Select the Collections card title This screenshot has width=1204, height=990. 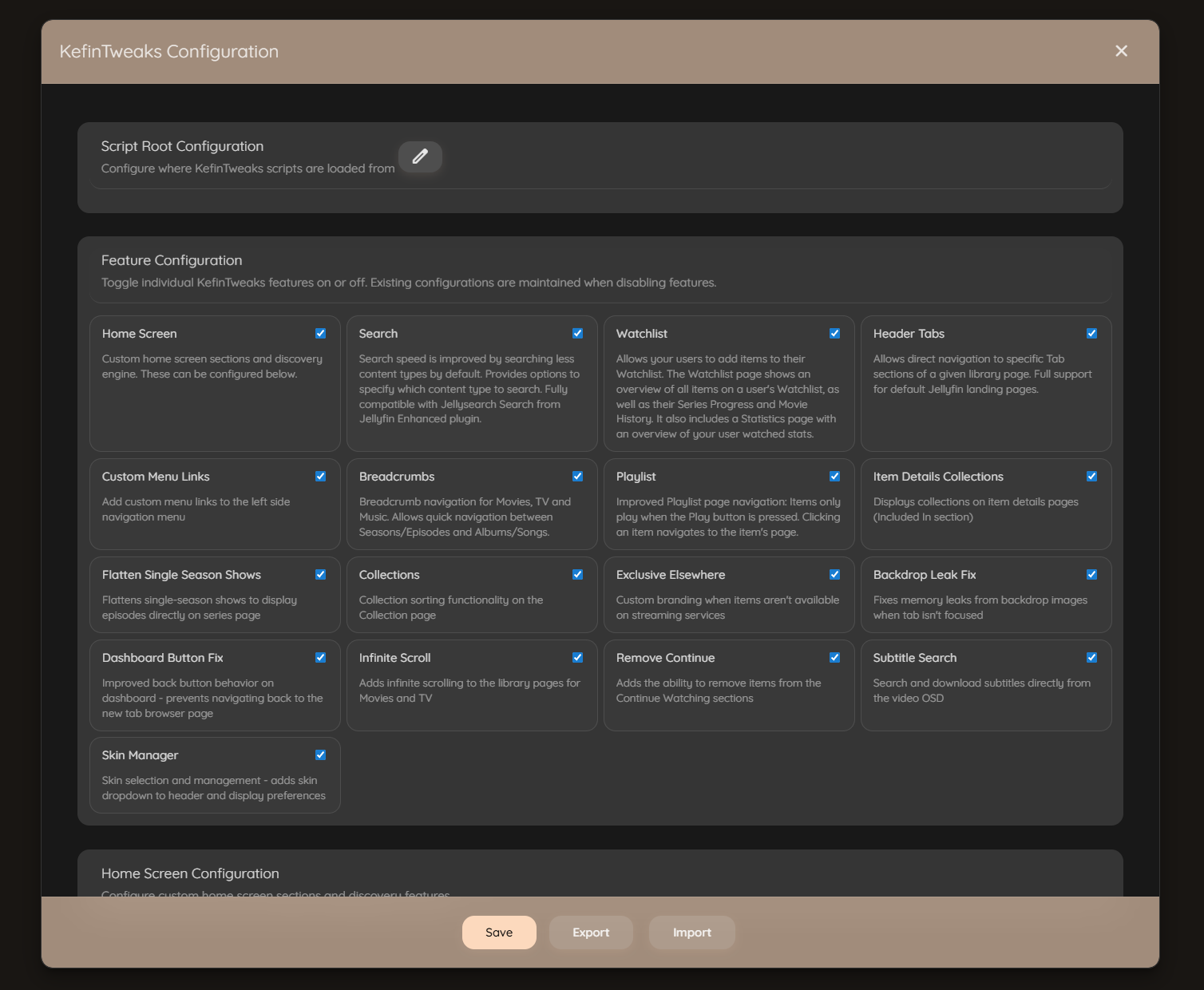point(390,575)
